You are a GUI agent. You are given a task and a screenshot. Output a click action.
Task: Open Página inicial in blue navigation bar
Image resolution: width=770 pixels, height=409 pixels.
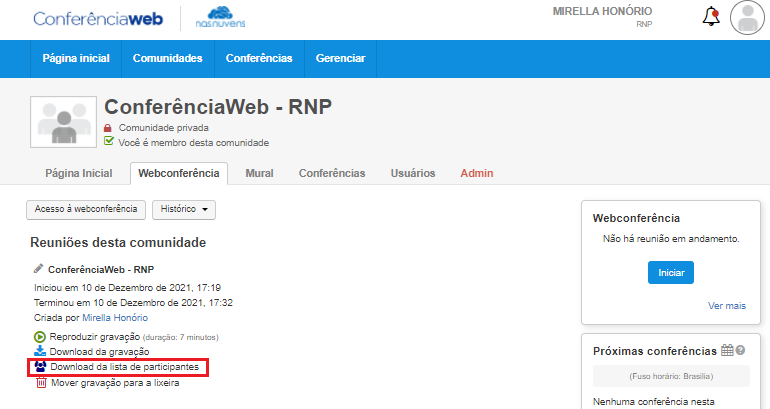click(76, 58)
